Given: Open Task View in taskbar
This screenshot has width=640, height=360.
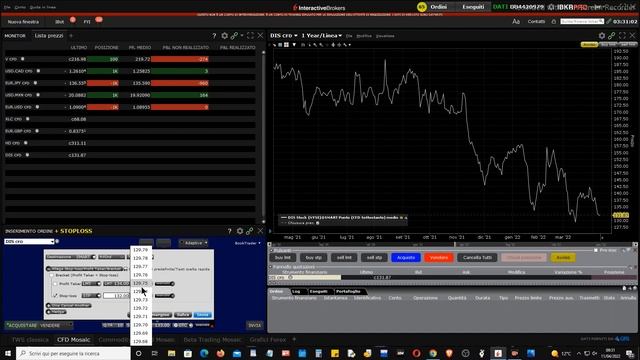Looking at the screenshot, I should (x=155, y=353).
